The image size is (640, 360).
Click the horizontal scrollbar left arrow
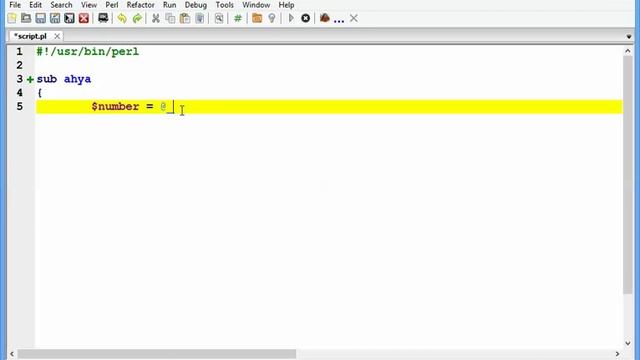coord(12,354)
